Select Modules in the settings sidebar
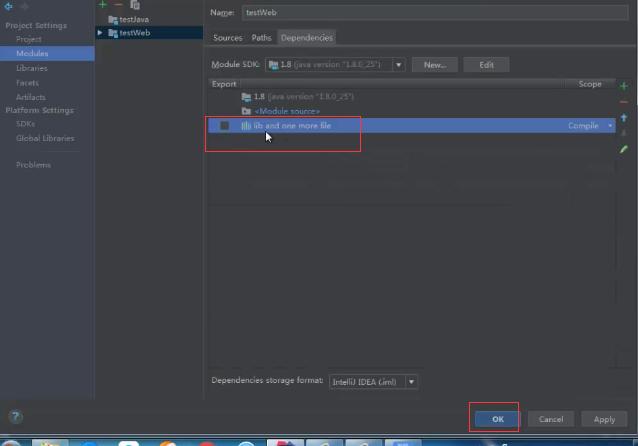 (47, 53)
